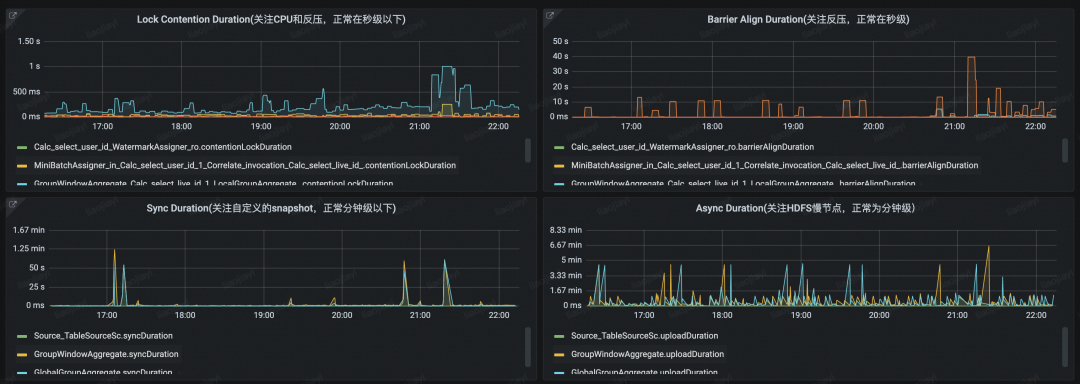
Task: Click the Sync Duration legend scrollbar
Action: [x=528, y=347]
